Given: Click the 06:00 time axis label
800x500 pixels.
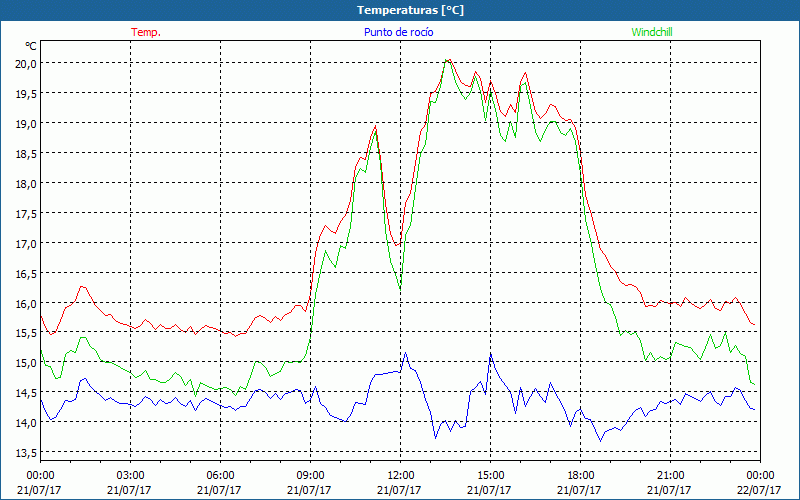Looking at the screenshot, I should pos(220,475).
